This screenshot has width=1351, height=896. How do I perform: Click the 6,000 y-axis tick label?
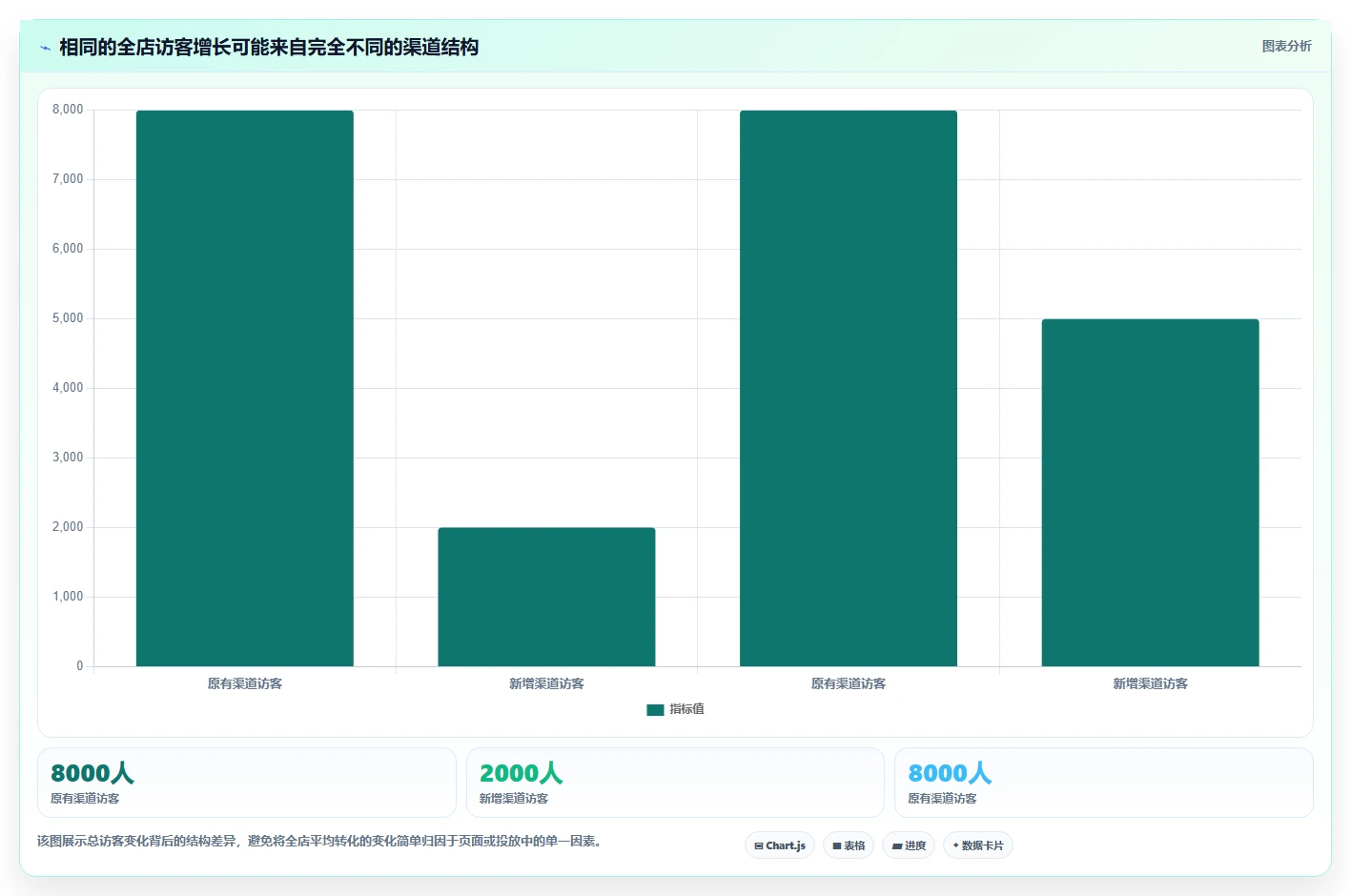68,249
